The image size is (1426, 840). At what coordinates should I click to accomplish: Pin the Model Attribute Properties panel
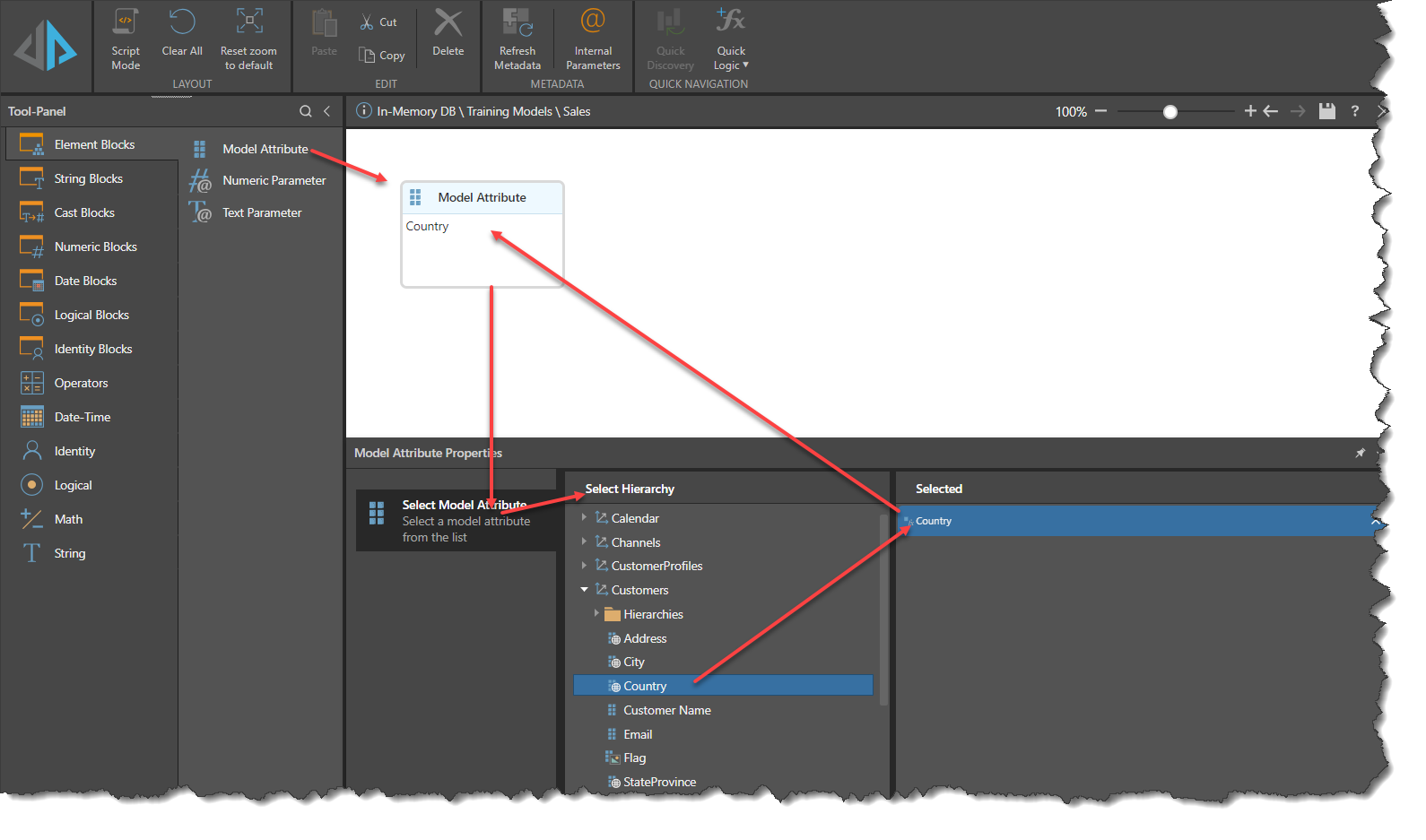1360,454
